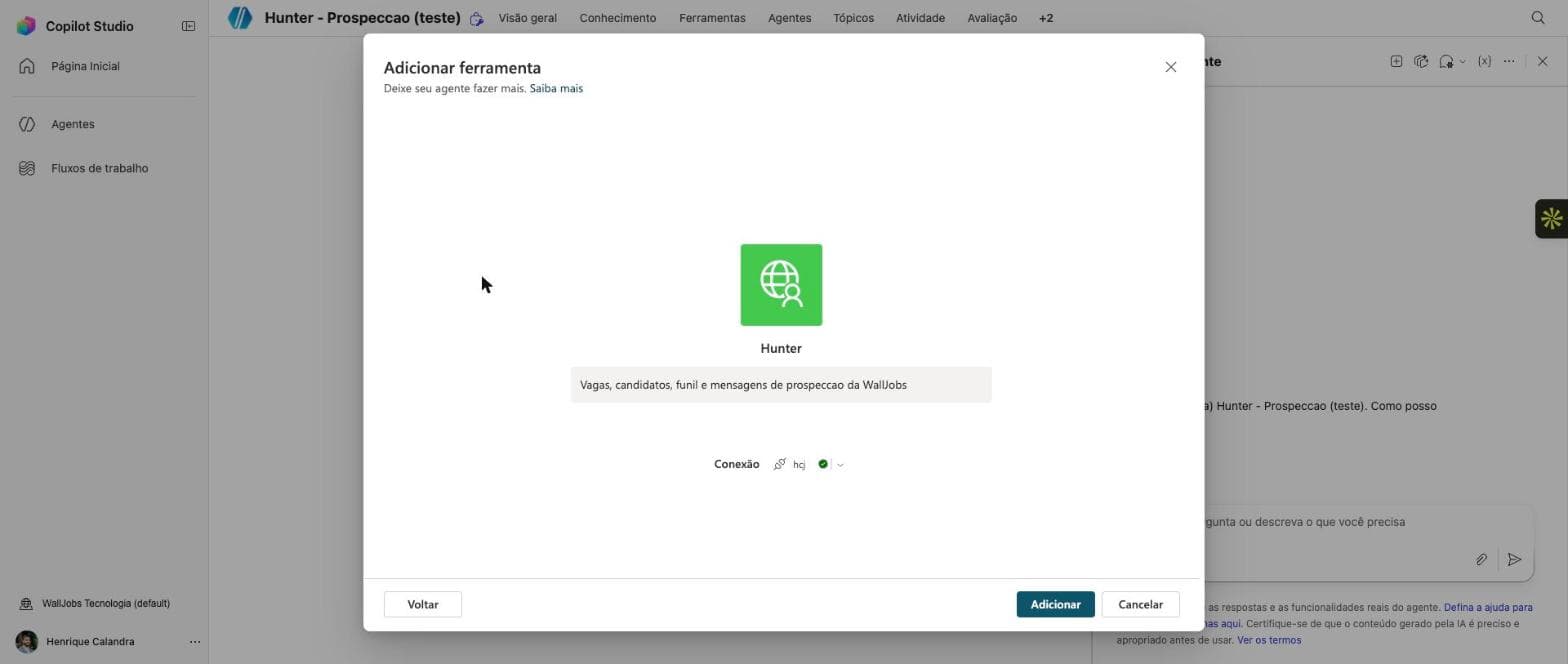
Task: Open Página Inicial home icon
Action: [x=27, y=66]
